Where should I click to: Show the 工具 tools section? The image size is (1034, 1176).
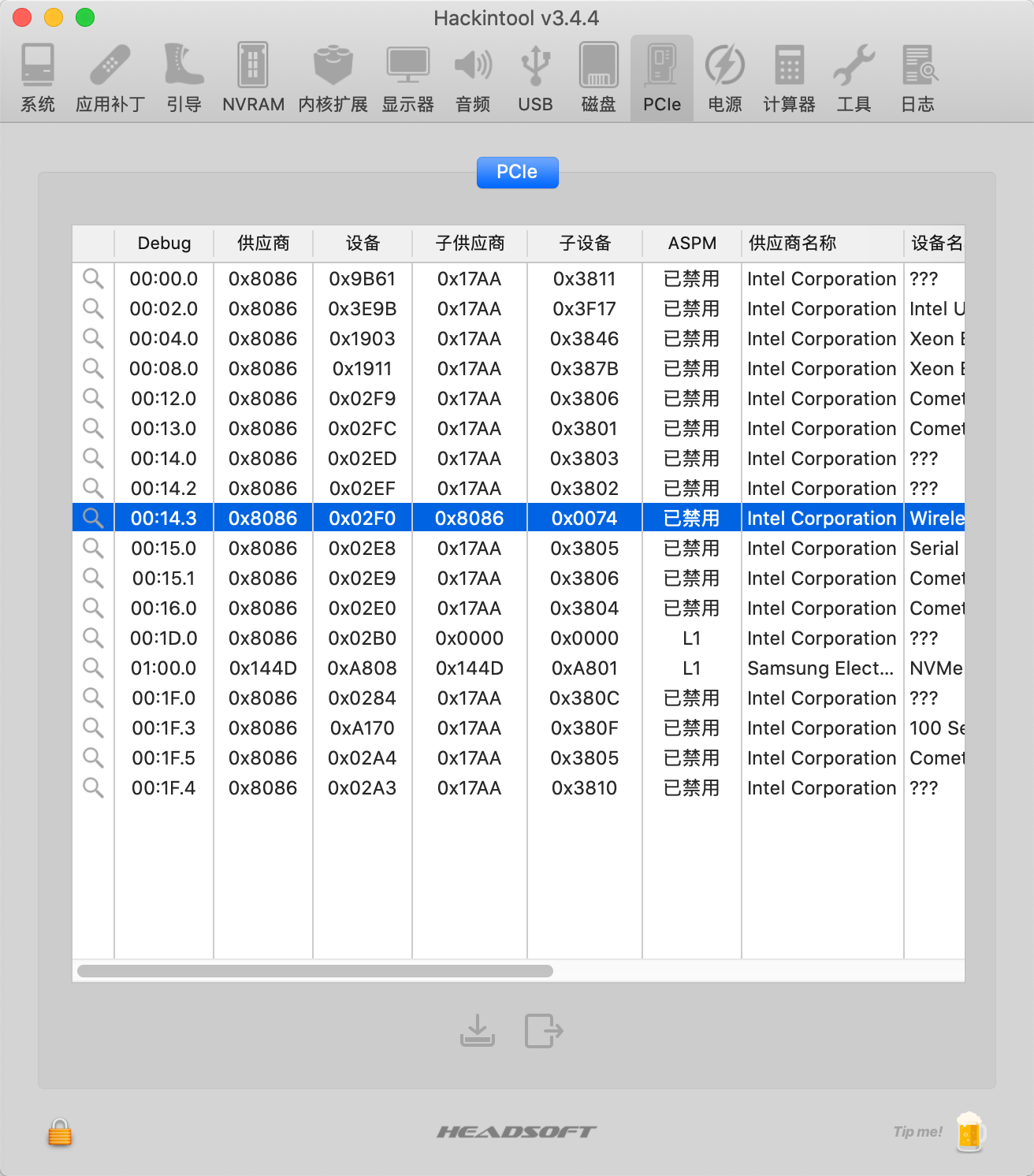tap(854, 78)
